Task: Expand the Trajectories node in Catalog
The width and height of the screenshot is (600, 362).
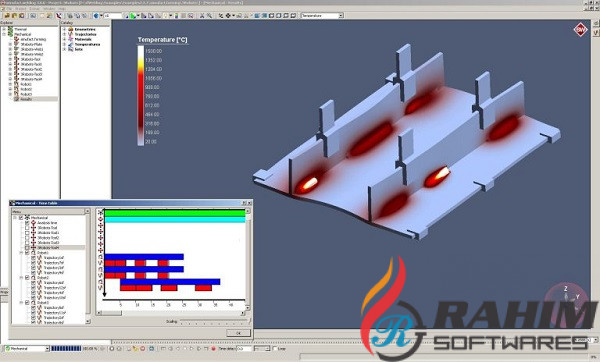Action: click(64, 34)
